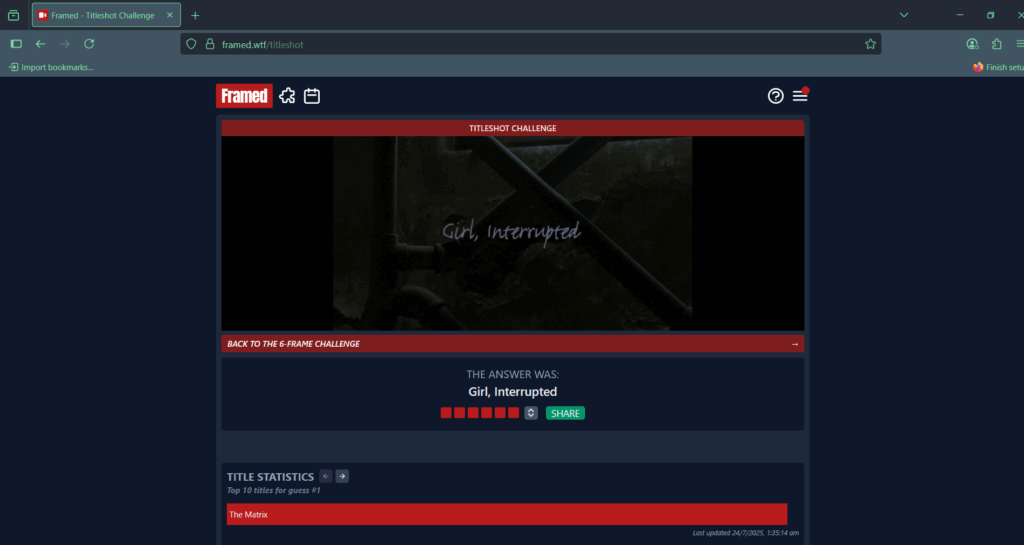Go to next title statistics page
The image size is (1024, 545).
(x=342, y=477)
